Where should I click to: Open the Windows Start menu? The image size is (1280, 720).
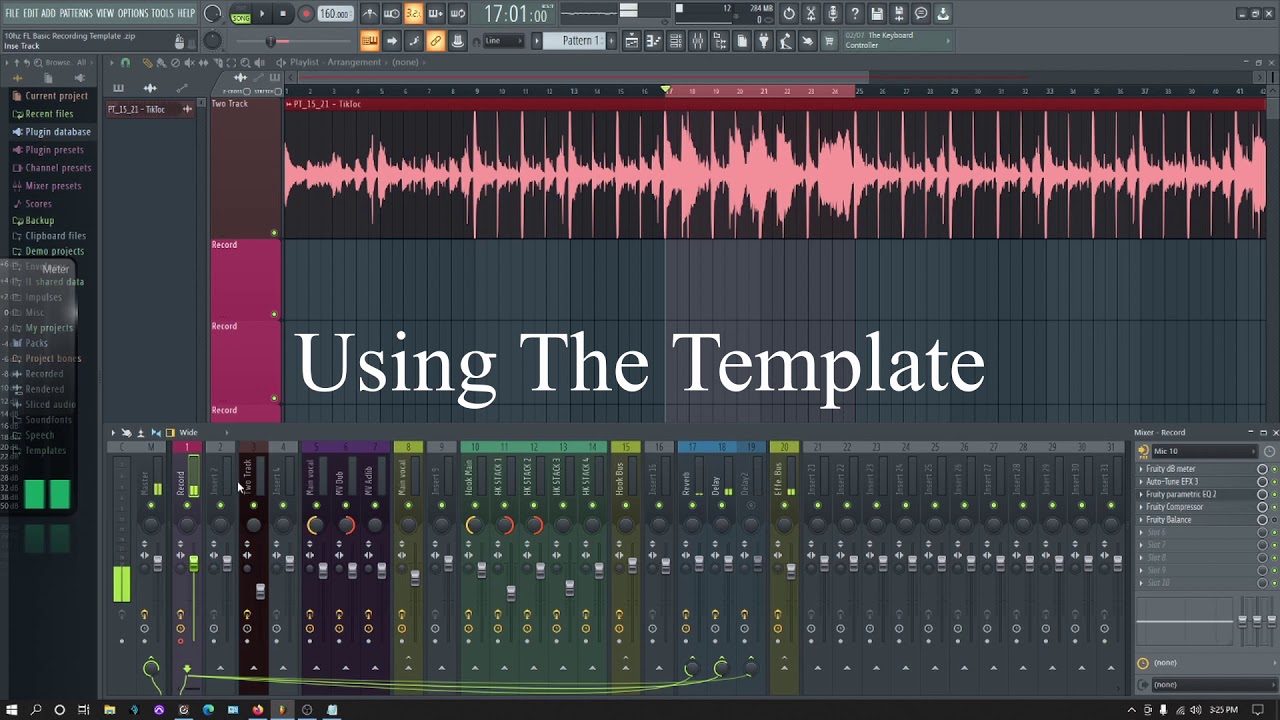pos(12,710)
